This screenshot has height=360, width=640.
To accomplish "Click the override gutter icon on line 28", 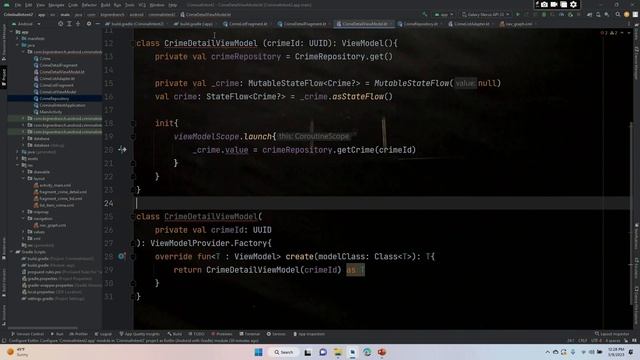I will [x=122, y=256].
